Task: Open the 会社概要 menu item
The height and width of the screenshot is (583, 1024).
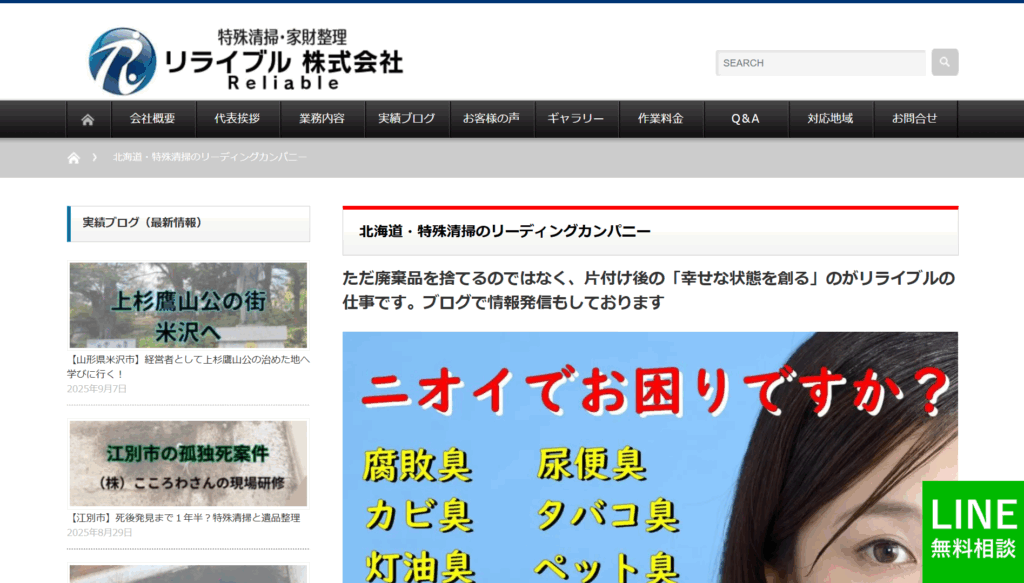Action: tap(152, 119)
